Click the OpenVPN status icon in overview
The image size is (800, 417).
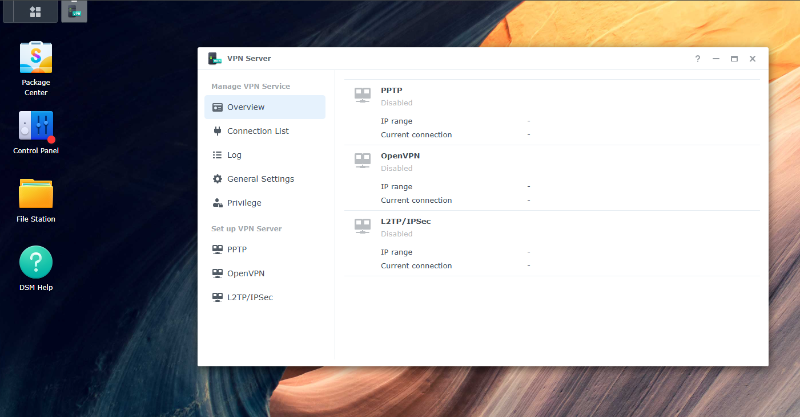pos(363,160)
